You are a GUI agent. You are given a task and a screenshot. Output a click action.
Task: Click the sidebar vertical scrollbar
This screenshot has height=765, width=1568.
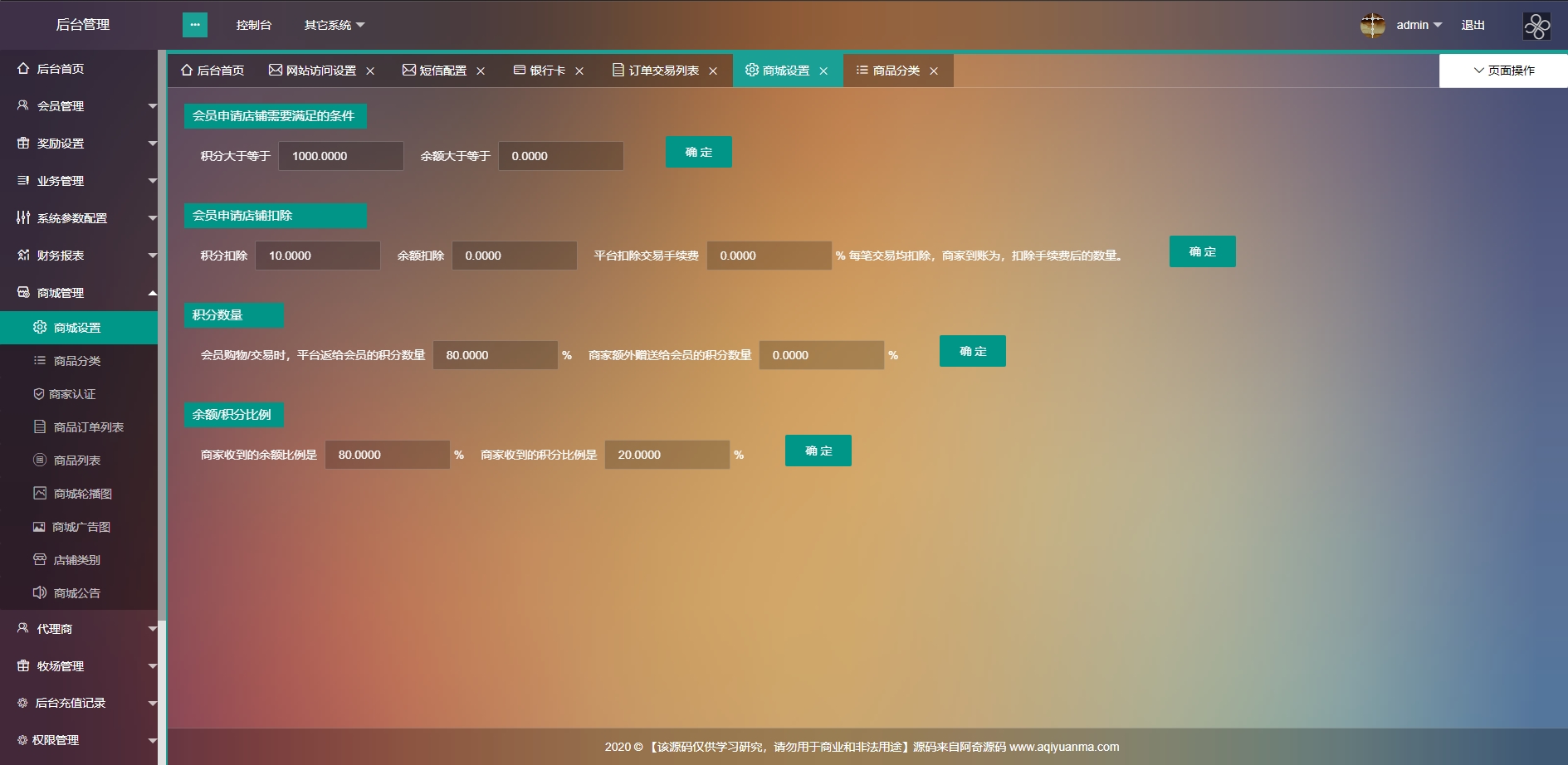tap(162, 336)
